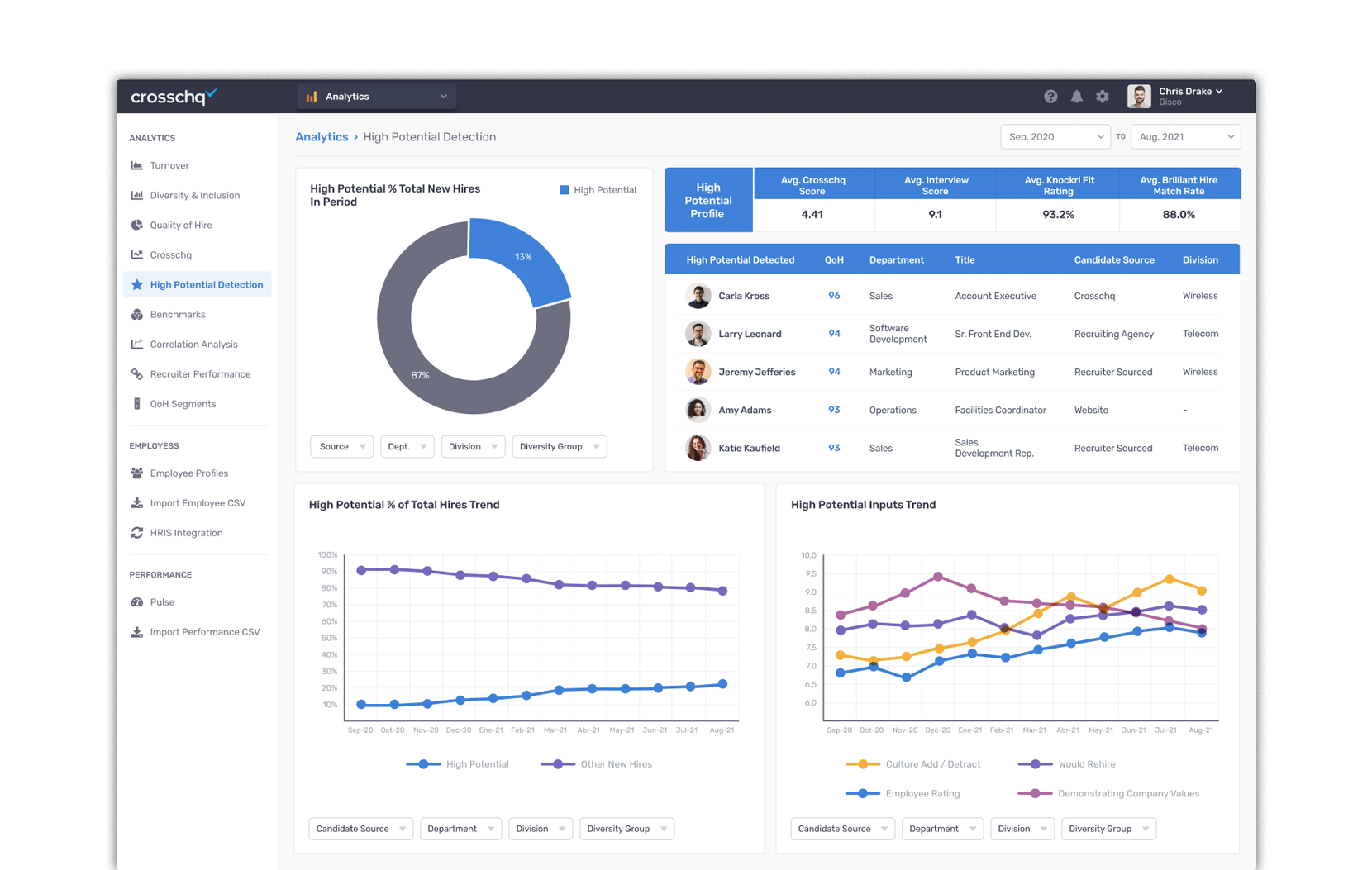Open Diversity Group filter under donut chart

(x=560, y=447)
